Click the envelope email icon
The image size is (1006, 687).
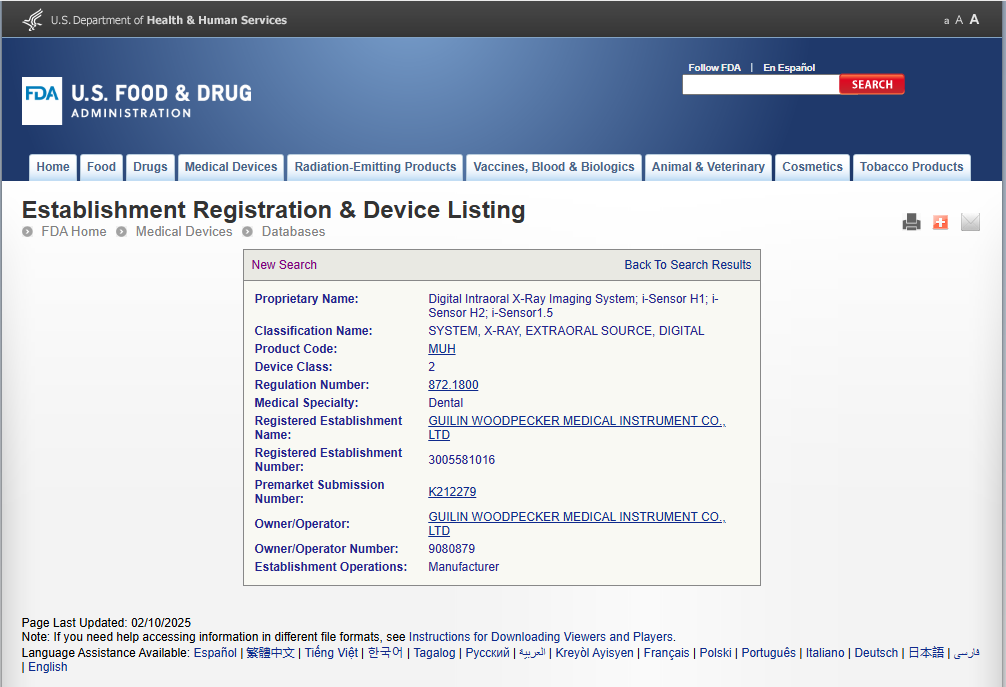pyautogui.click(x=970, y=222)
